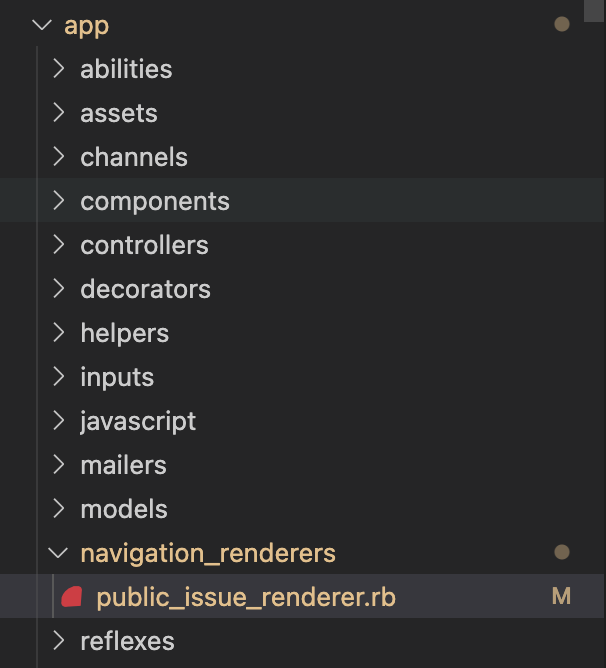
Task: Click the decorators folder label
Action: click(x=145, y=289)
